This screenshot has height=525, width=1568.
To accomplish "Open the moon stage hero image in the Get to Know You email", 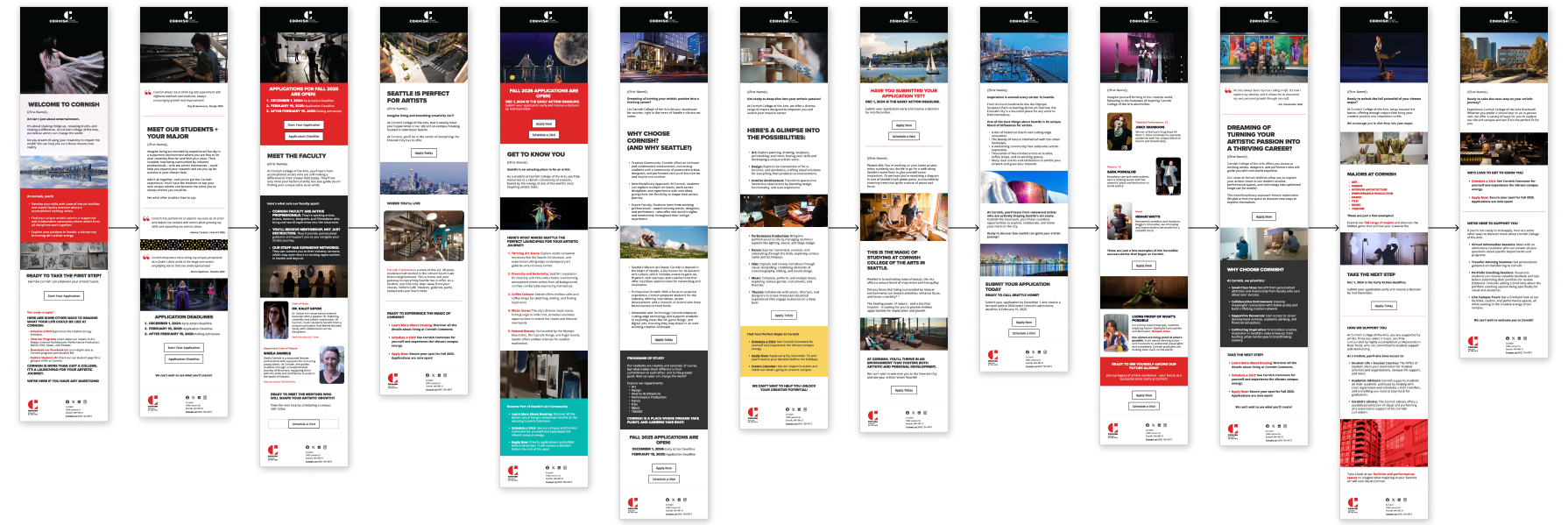I will (x=544, y=57).
